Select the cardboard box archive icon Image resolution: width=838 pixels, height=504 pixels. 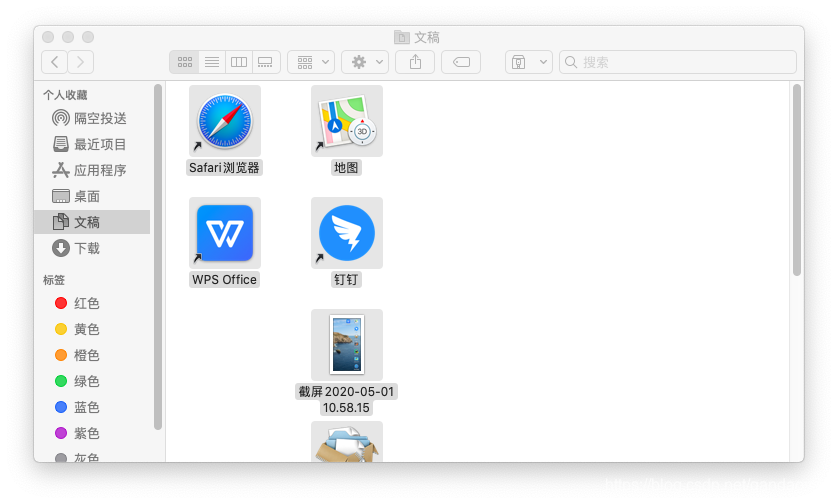(347, 443)
